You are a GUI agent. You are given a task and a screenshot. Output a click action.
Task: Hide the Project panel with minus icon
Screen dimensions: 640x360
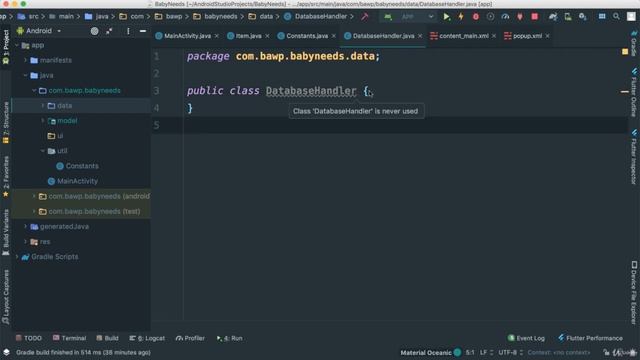(x=143, y=31)
